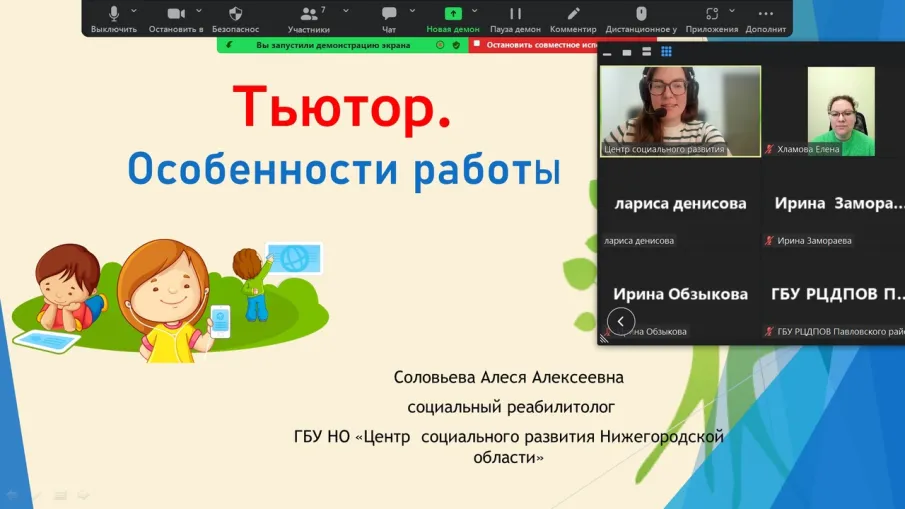Click the green sharing status bar text

(333, 45)
